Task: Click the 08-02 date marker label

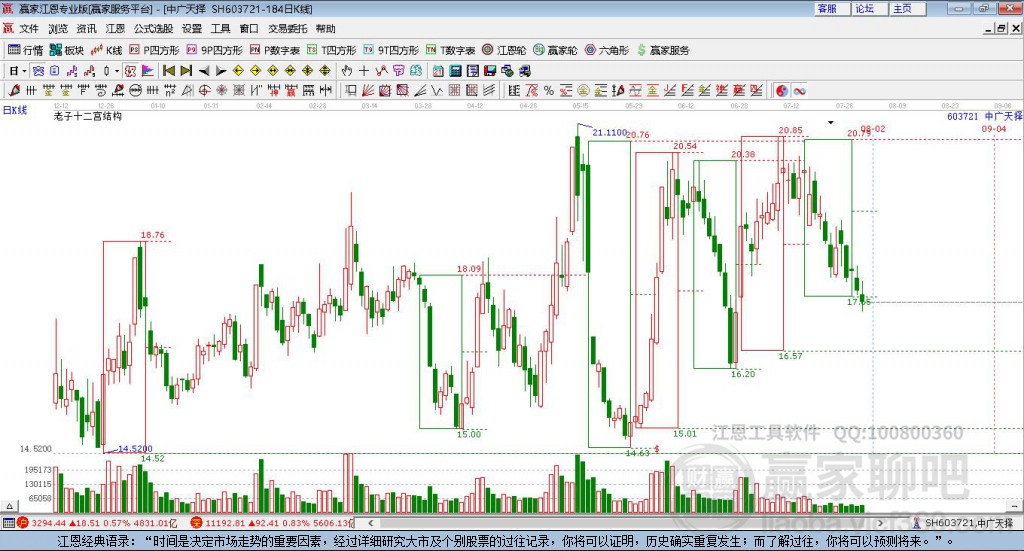Action: [x=873, y=129]
